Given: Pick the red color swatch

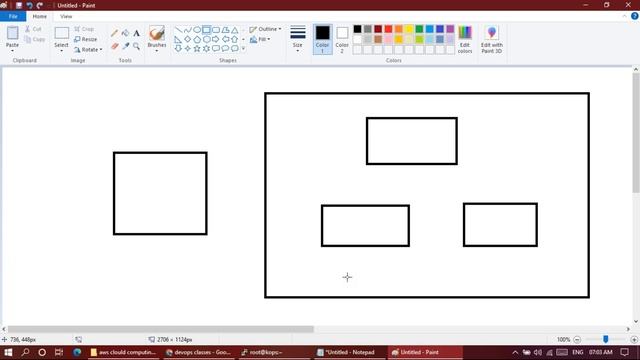Looking at the screenshot, I should pyautogui.click(x=388, y=29).
